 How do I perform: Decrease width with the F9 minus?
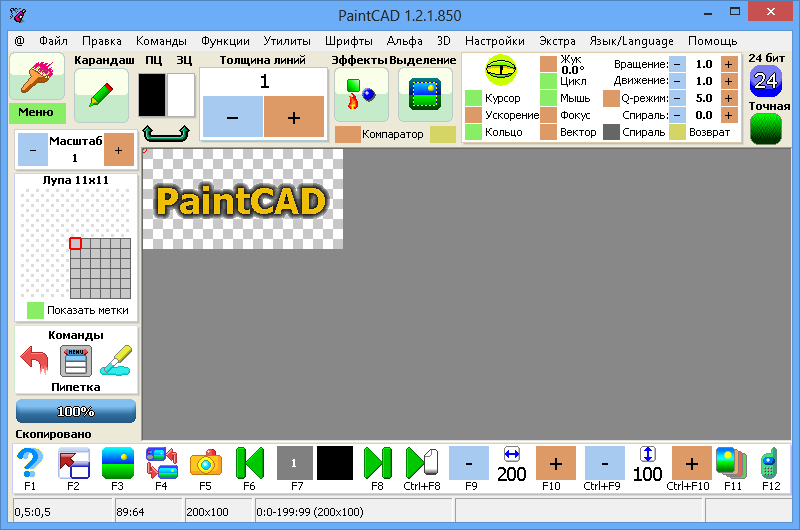click(x=469, y=463)
